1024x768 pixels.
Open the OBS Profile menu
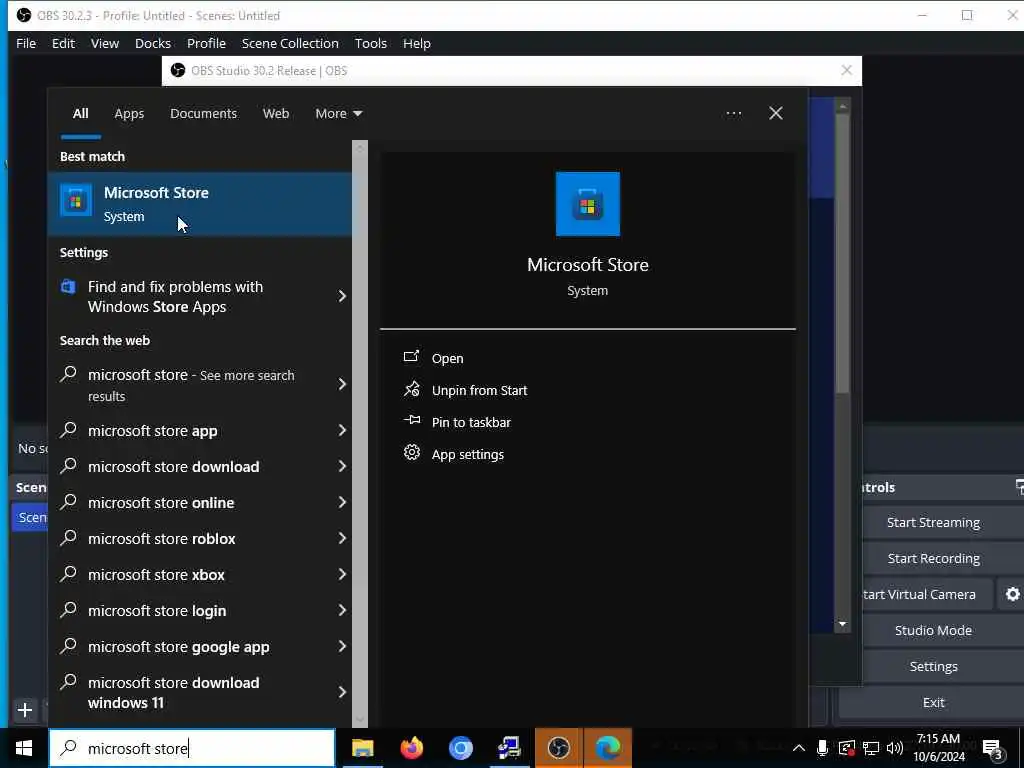click(x=206, y=43)
